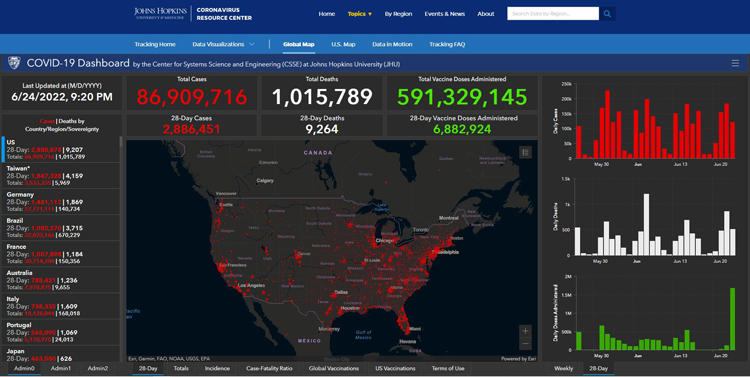Expand the Topics dropdown menu
750x377 pixels.
click(360, 14)
